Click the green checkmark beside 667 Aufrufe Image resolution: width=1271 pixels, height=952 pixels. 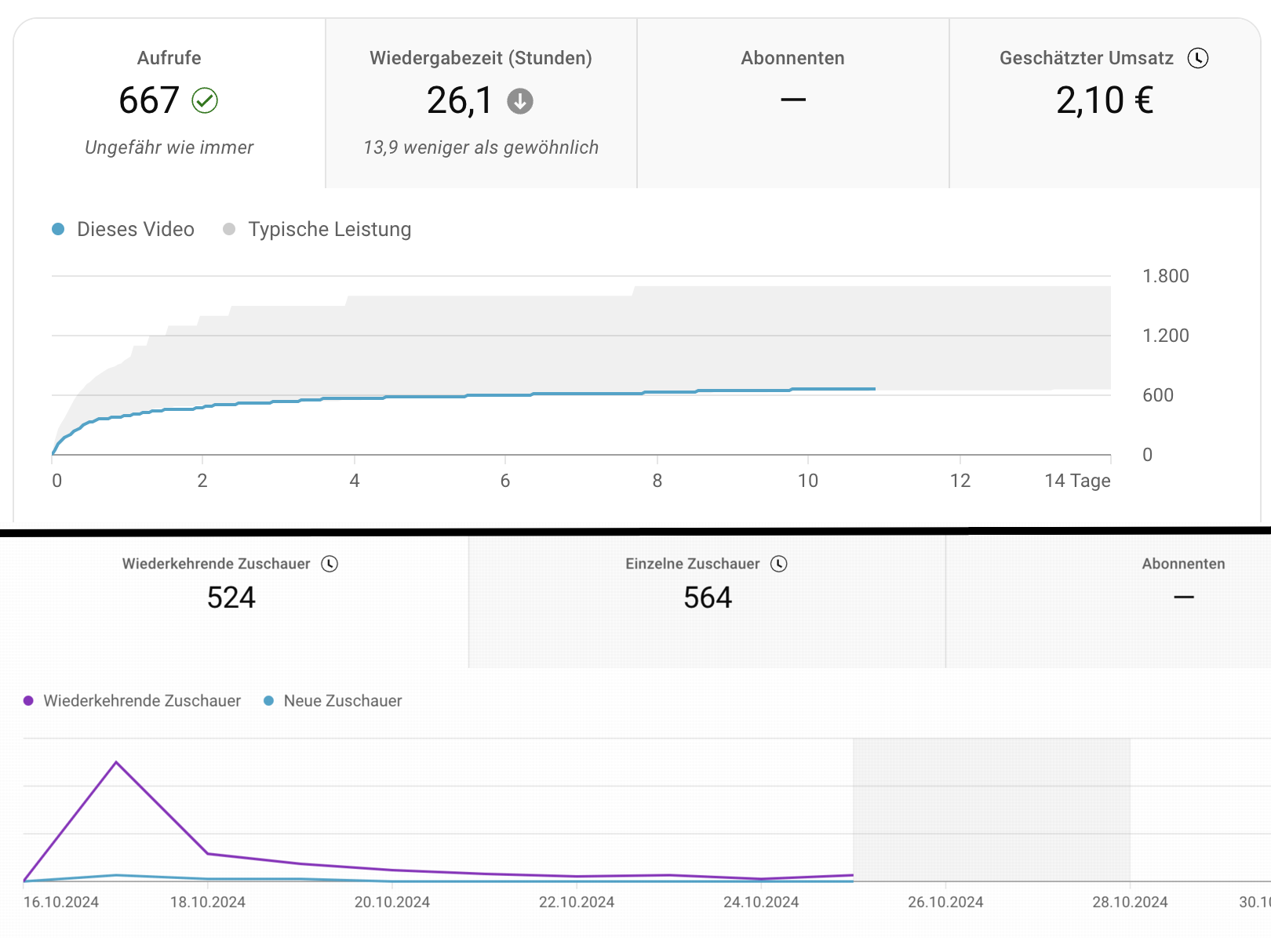pos(205,100)
